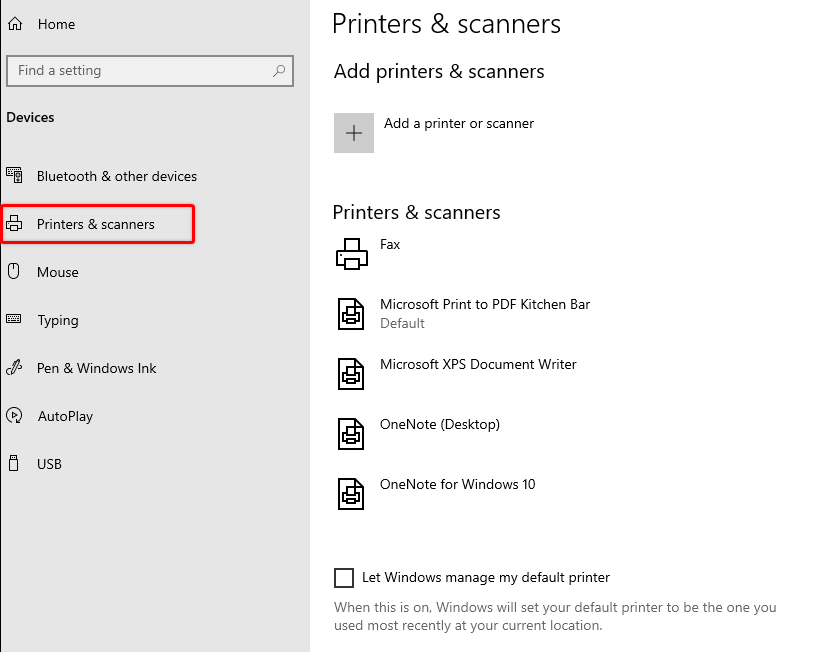Select Microsoft Print to PDF Kitchen Bar
The height and width of the screenshot is (652, 827).
pos(485,304)
